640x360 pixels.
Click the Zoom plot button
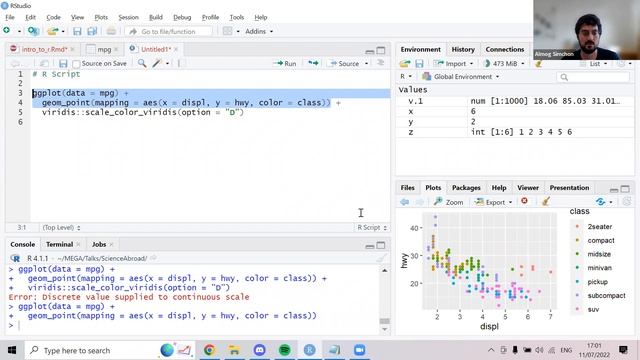pos(449,202)
